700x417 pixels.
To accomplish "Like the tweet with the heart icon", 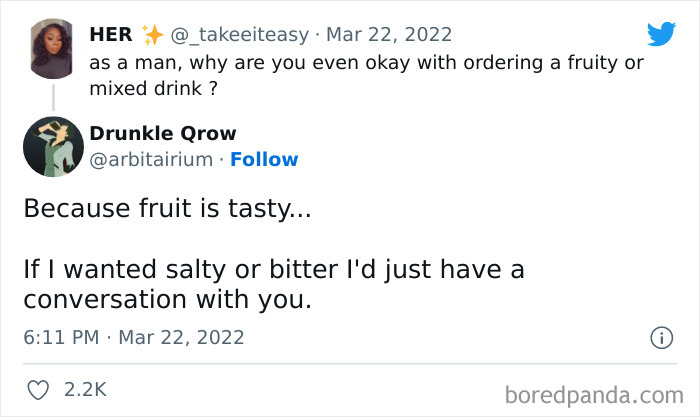I will (x=38, y=390).
